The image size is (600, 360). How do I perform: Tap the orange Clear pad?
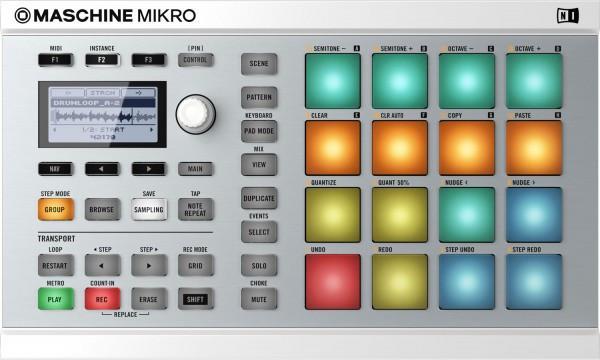[x=333, y=148]
